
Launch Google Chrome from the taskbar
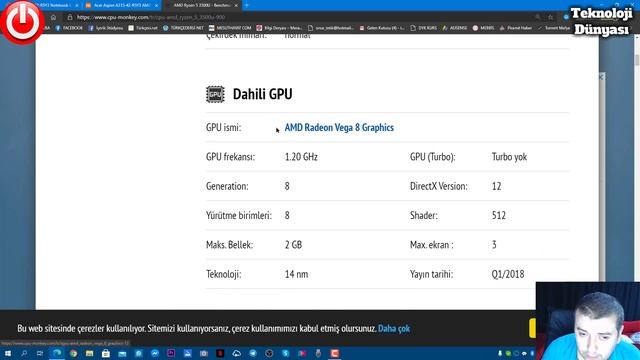[73, 353]
